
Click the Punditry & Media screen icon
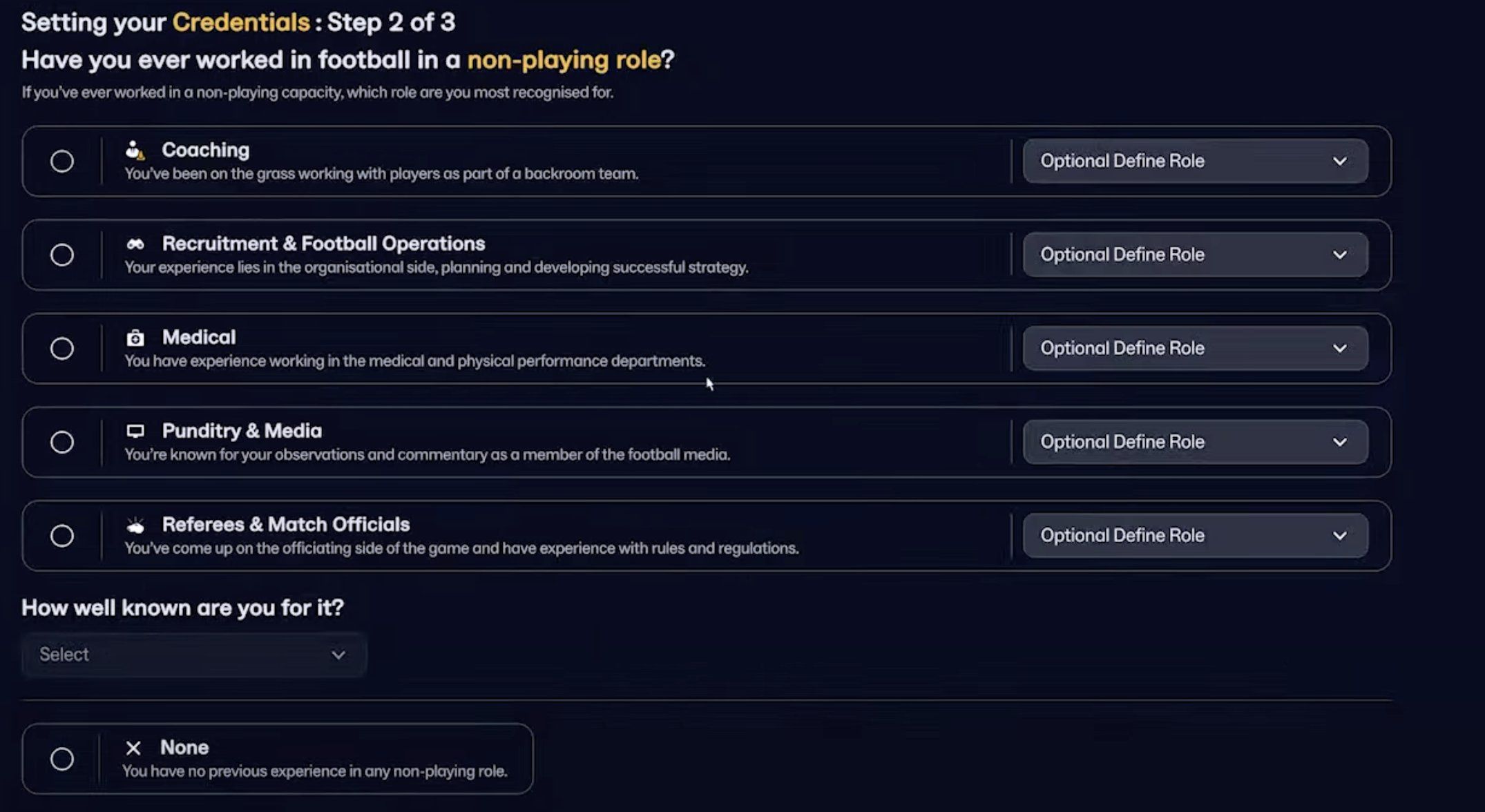pos(135,431)
